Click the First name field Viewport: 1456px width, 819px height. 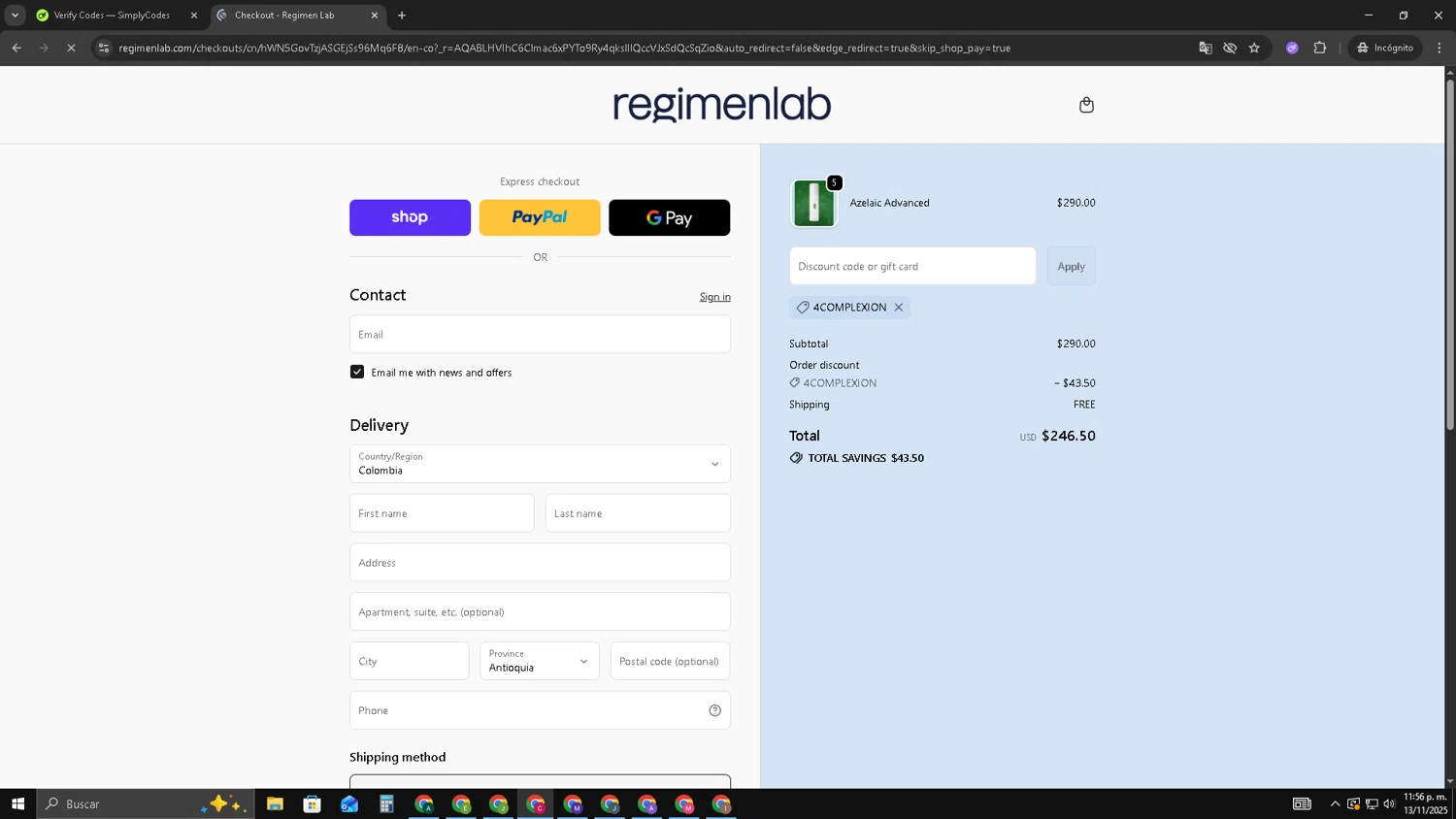(x=442, y=513)
